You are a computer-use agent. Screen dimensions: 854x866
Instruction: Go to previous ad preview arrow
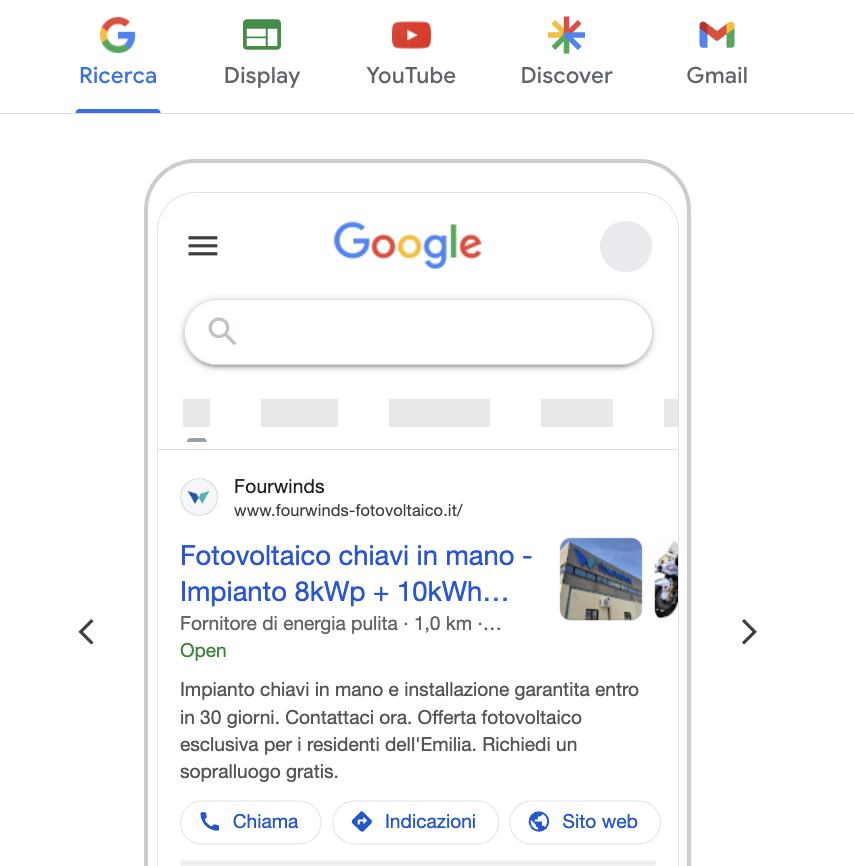(87, 631)
